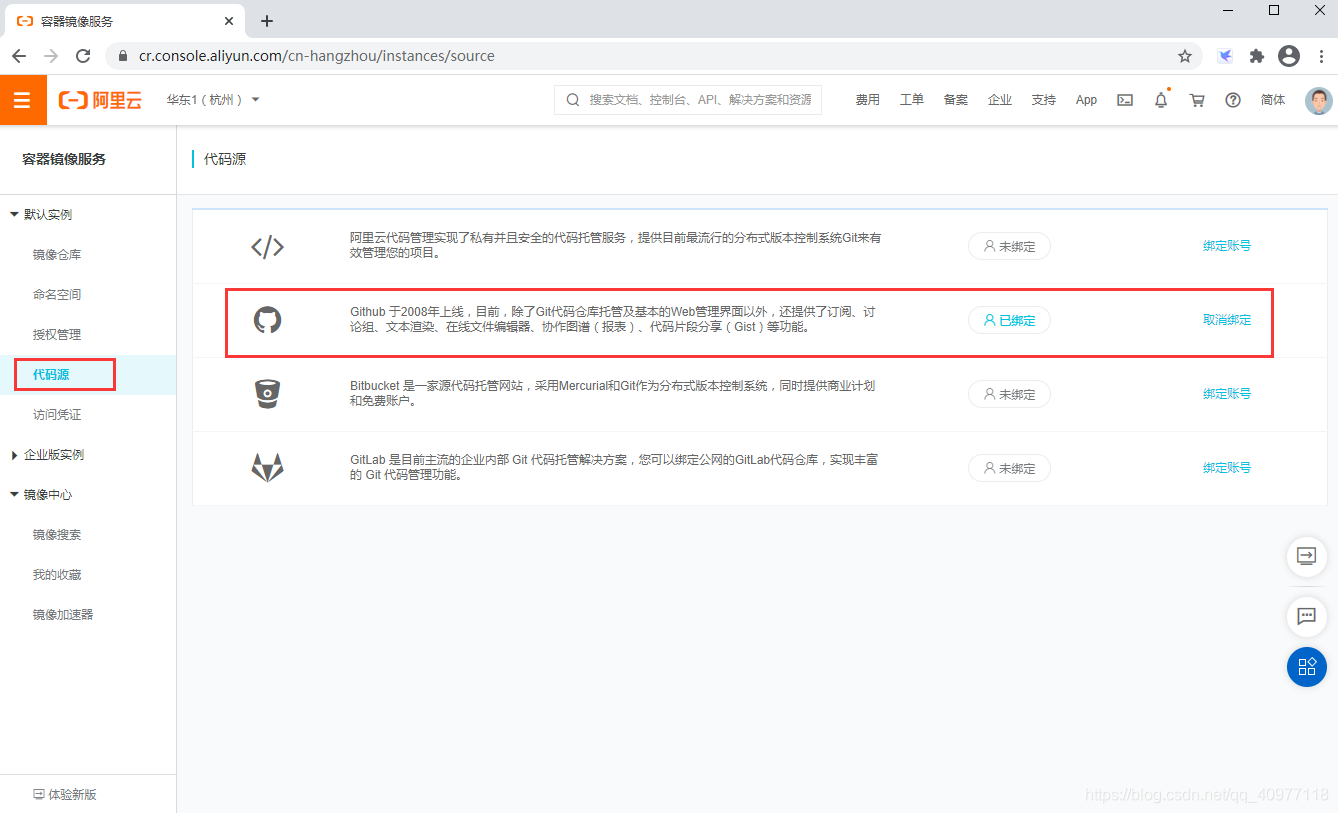1338x813 pixels.
Task: Open the Chrome three-dot menu
Action: [1320, 56]
